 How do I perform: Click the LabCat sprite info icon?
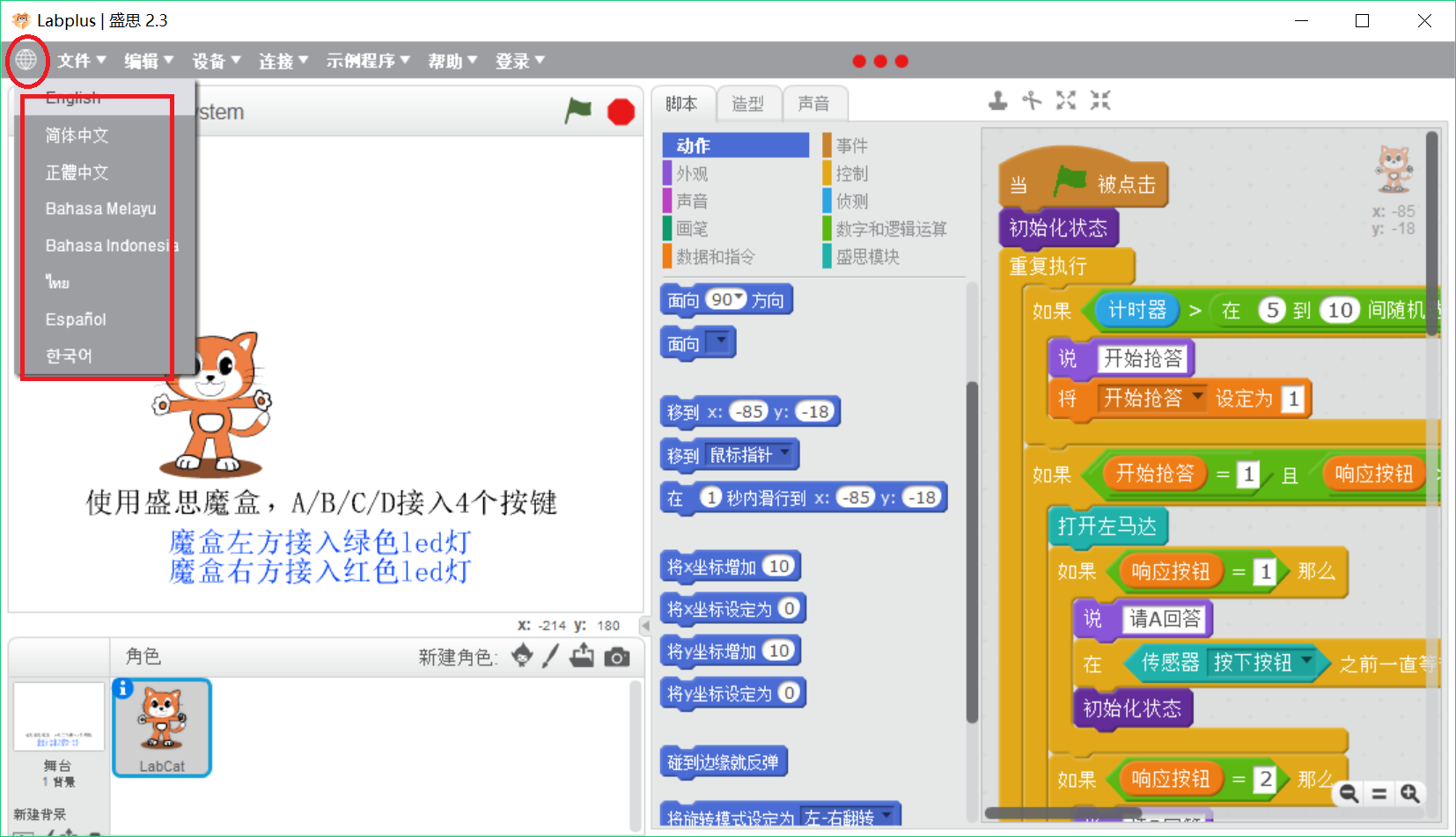click(123, 688)
